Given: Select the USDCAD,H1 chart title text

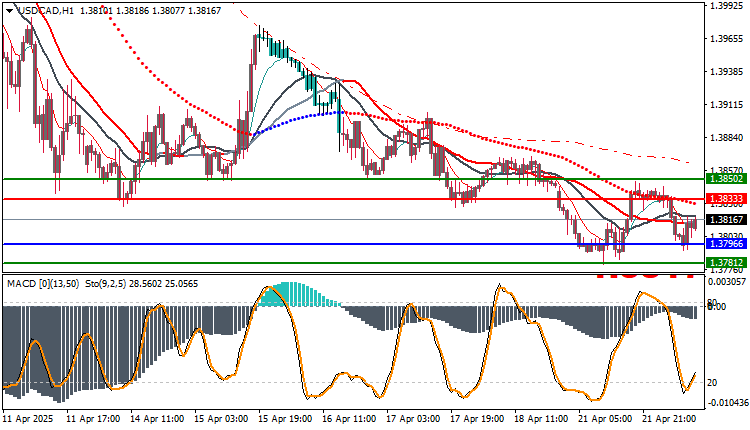Looking at the screenshot, I should click(45, 11).
